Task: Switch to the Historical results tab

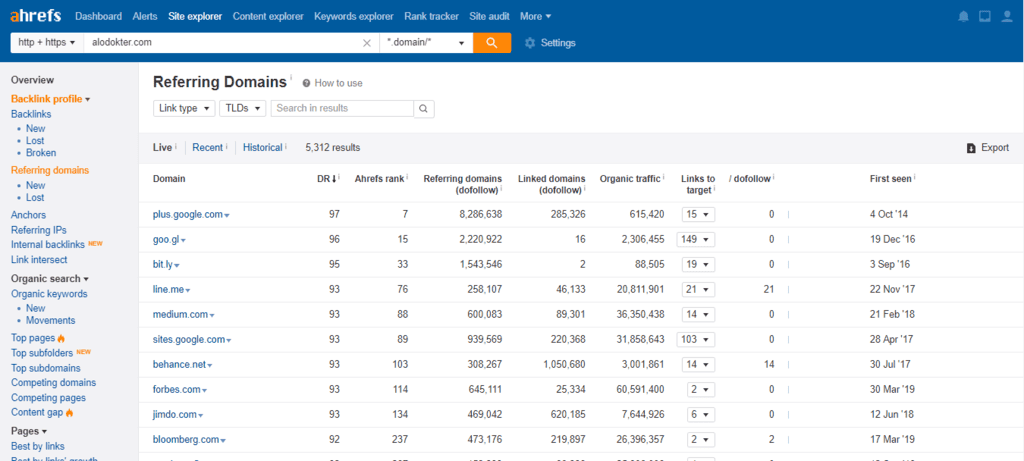Action: point(263,148)
